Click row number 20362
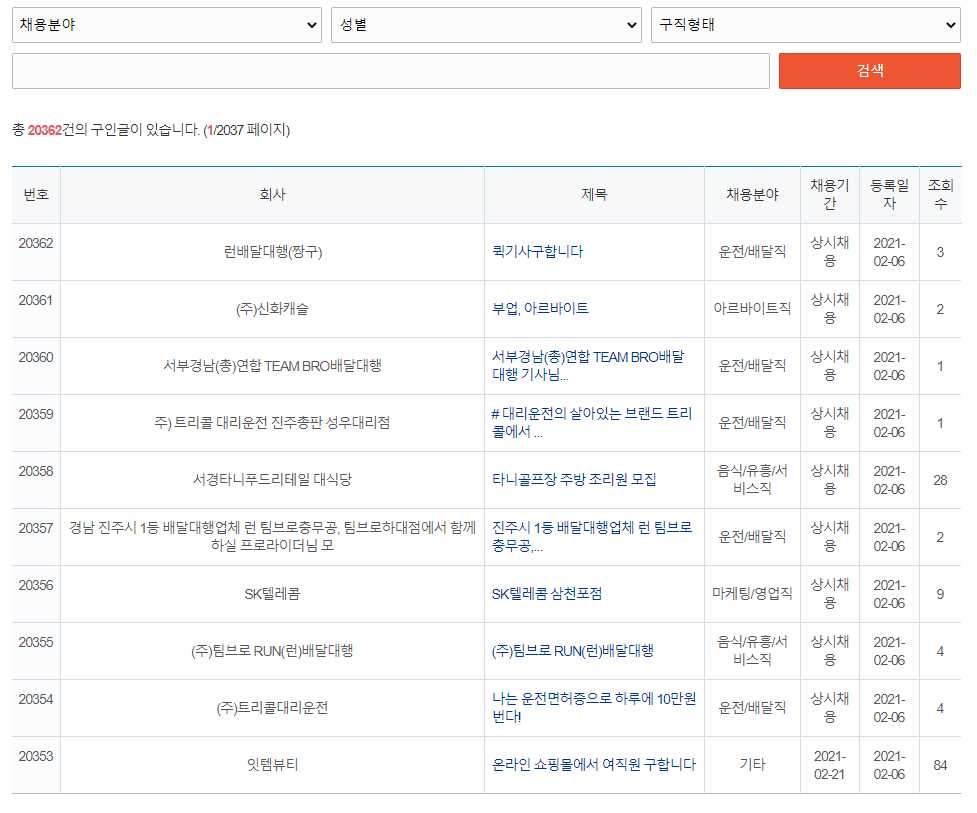This screenshot has height=813, width=977. tap(36, 243)
